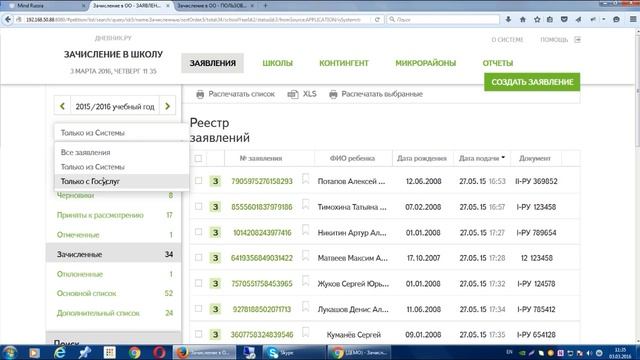
Task: Toggle the select-all checkbox in table header
Action: tap(198, 158)
